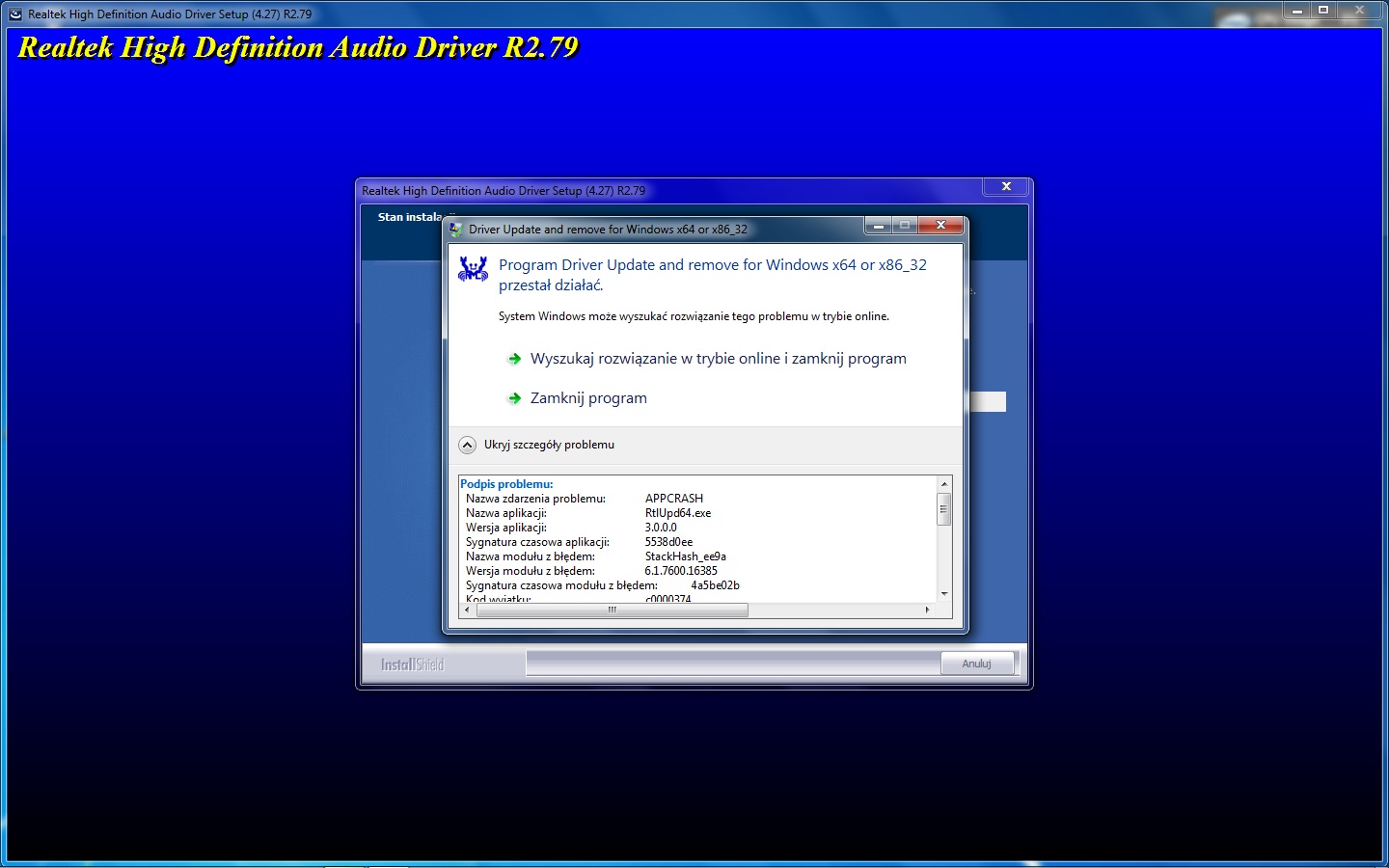This screenshot has width=1389, height=868.
Task: Click horizontal scroll left arrow in details
Action: 467,610
